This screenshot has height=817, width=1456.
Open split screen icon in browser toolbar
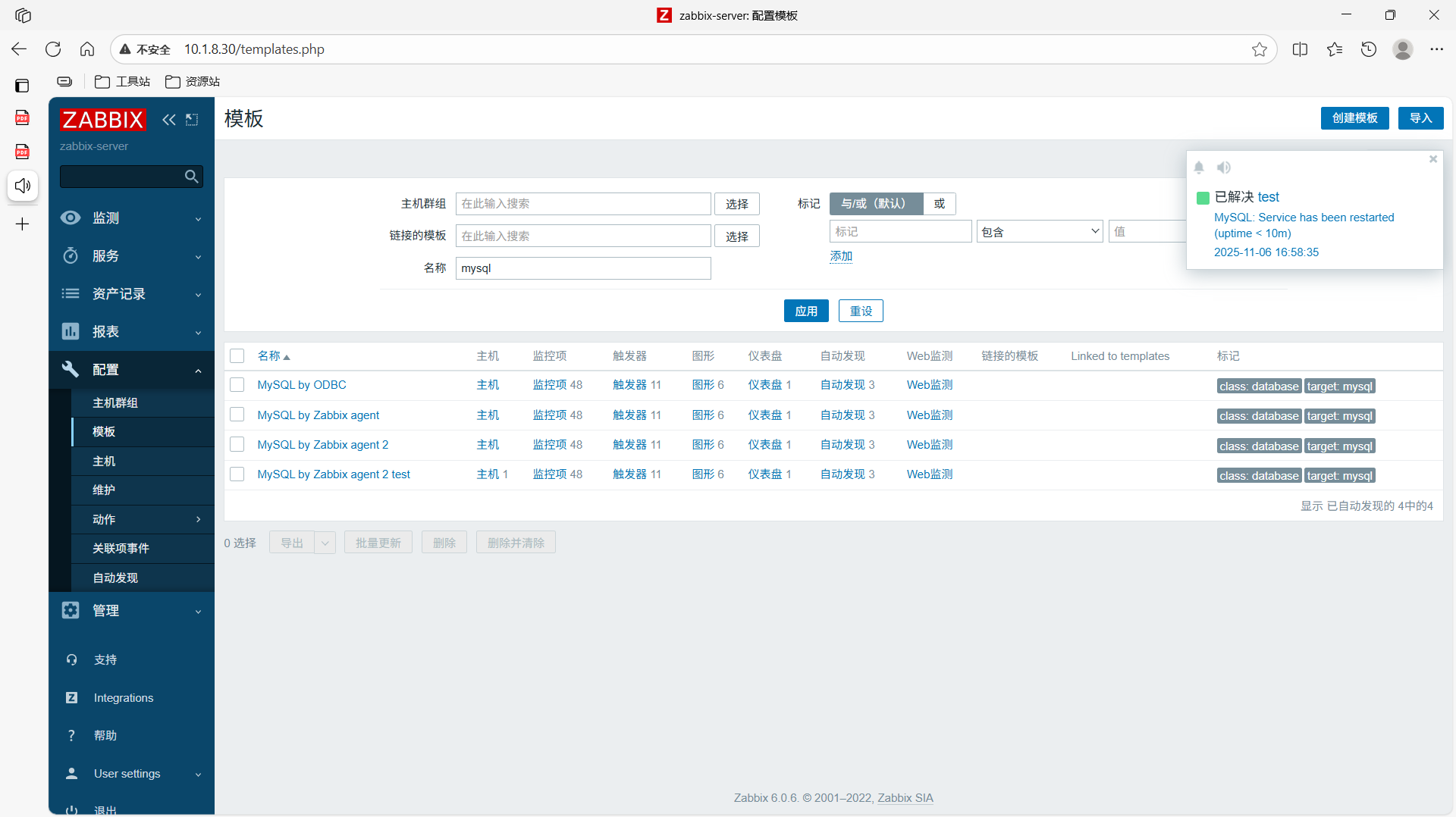[x=1300, y=49]
